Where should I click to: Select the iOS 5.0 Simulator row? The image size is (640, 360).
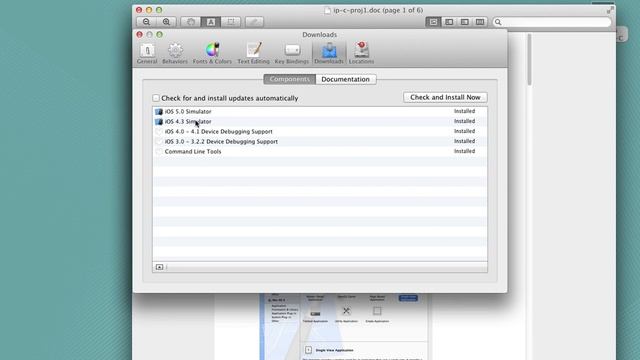320,111
